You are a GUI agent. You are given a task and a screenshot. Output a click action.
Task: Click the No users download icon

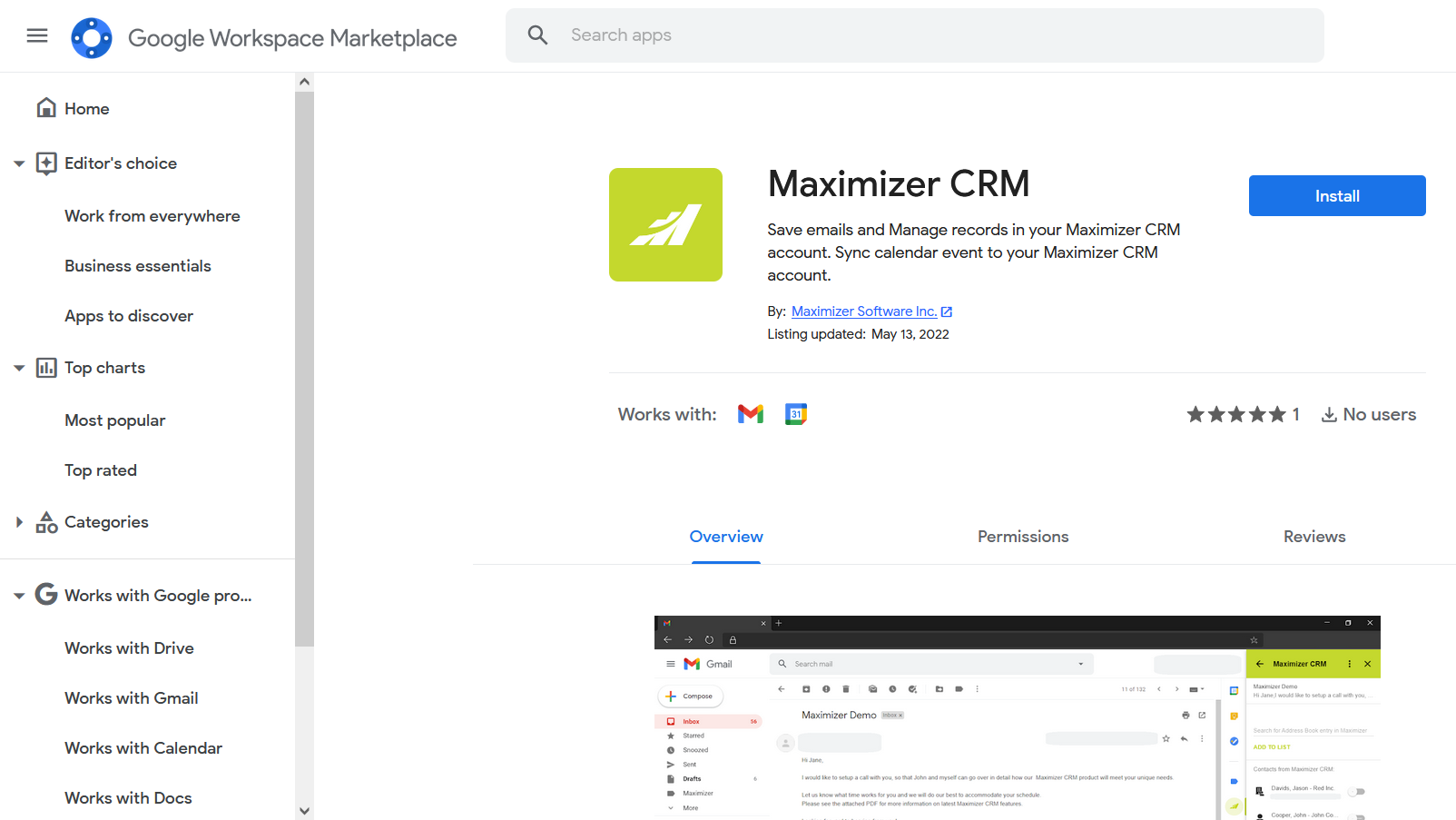click(x=1329, y=415)
